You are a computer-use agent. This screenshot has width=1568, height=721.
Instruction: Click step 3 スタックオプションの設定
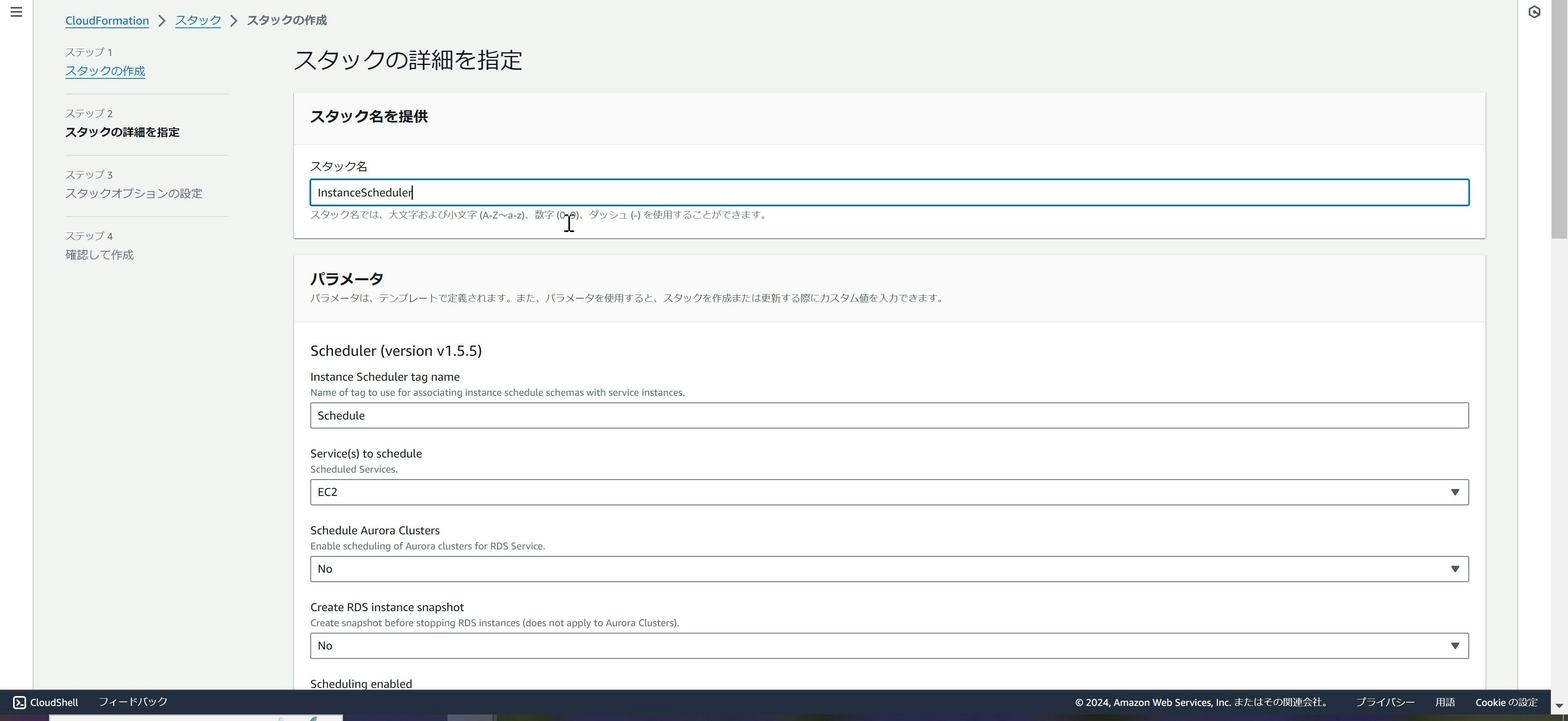(134, 193)
